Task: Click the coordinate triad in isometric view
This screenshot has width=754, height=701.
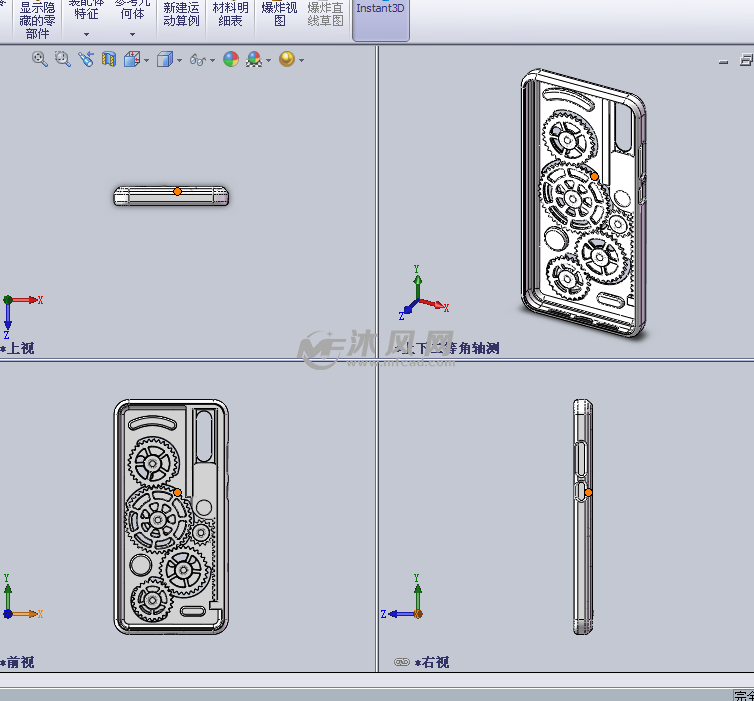Action: pos(423,292)
